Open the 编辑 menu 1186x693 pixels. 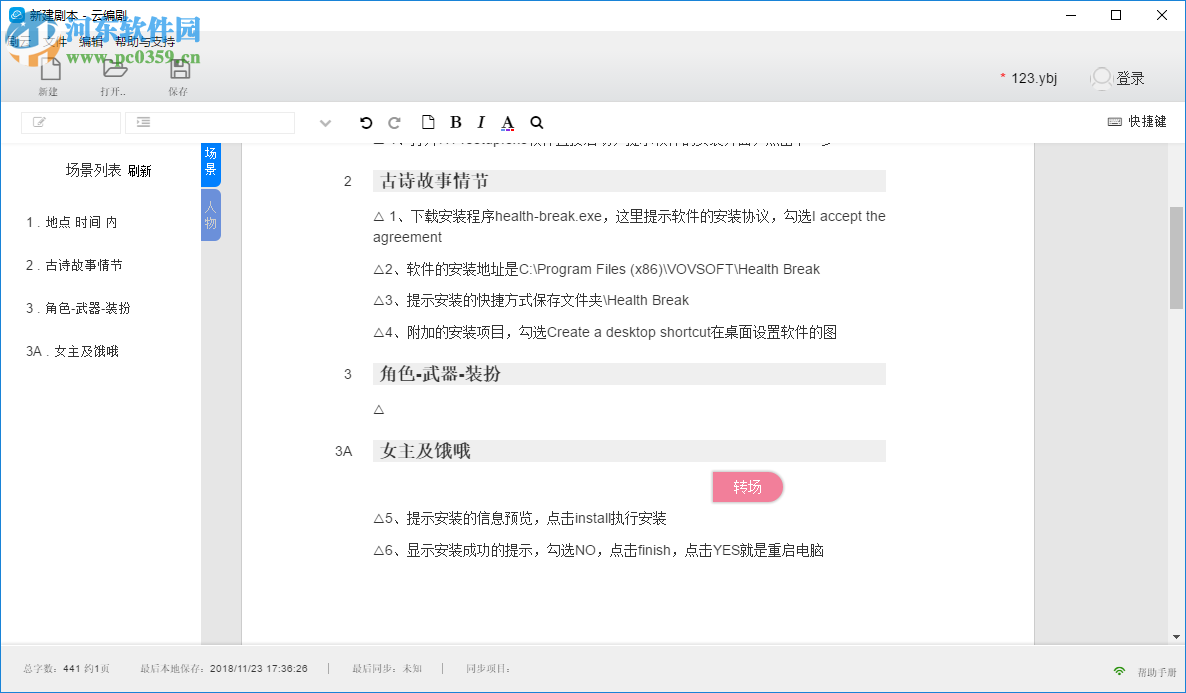pyautogui.click(x=89, y=42)
